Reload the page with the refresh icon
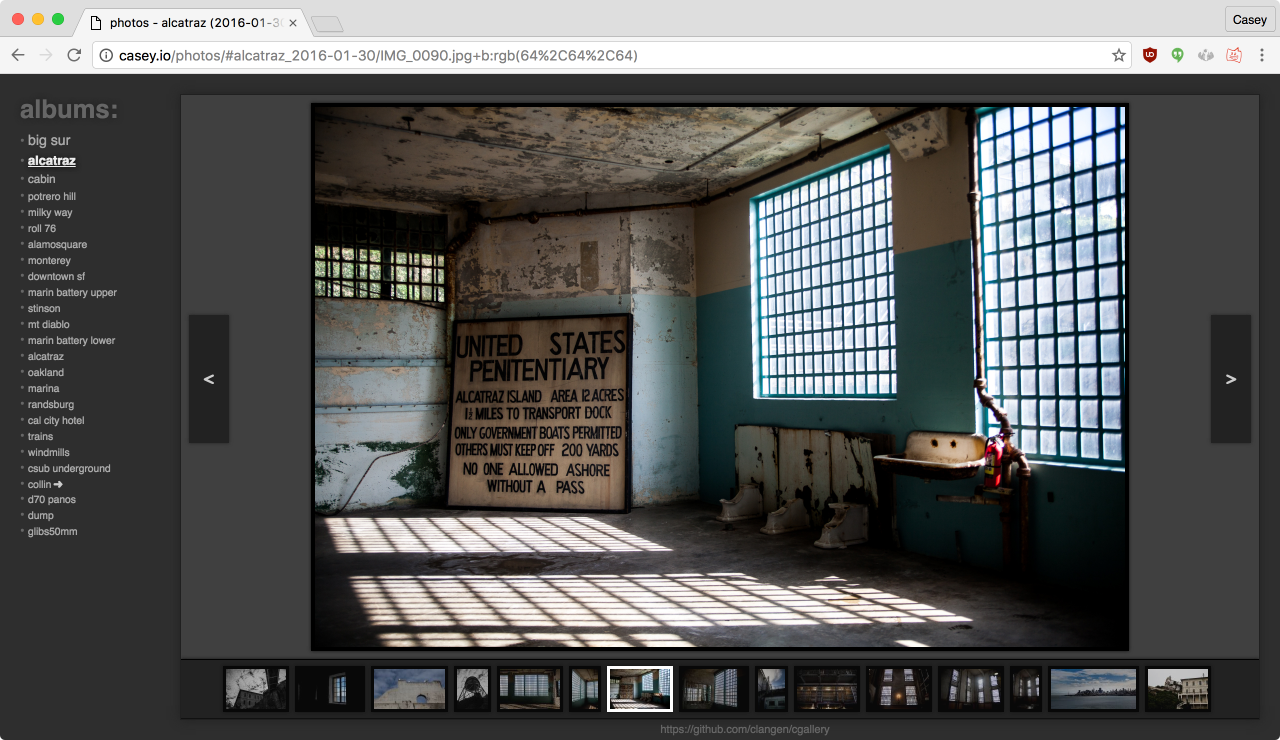 tap(74, 55)
